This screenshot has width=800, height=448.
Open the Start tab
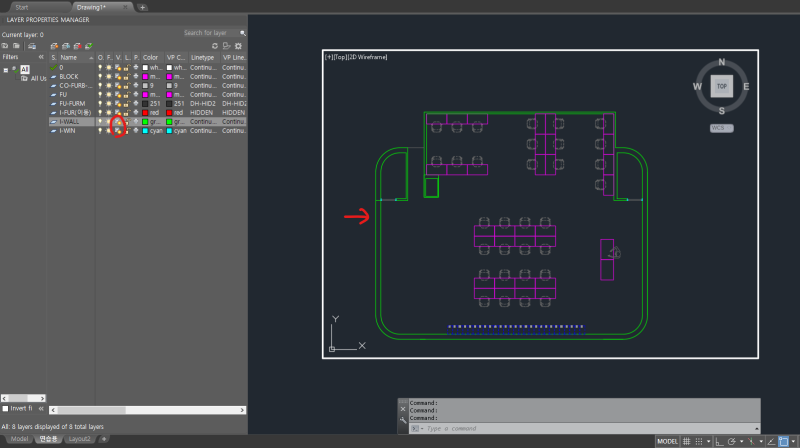[x=22, y=7]
